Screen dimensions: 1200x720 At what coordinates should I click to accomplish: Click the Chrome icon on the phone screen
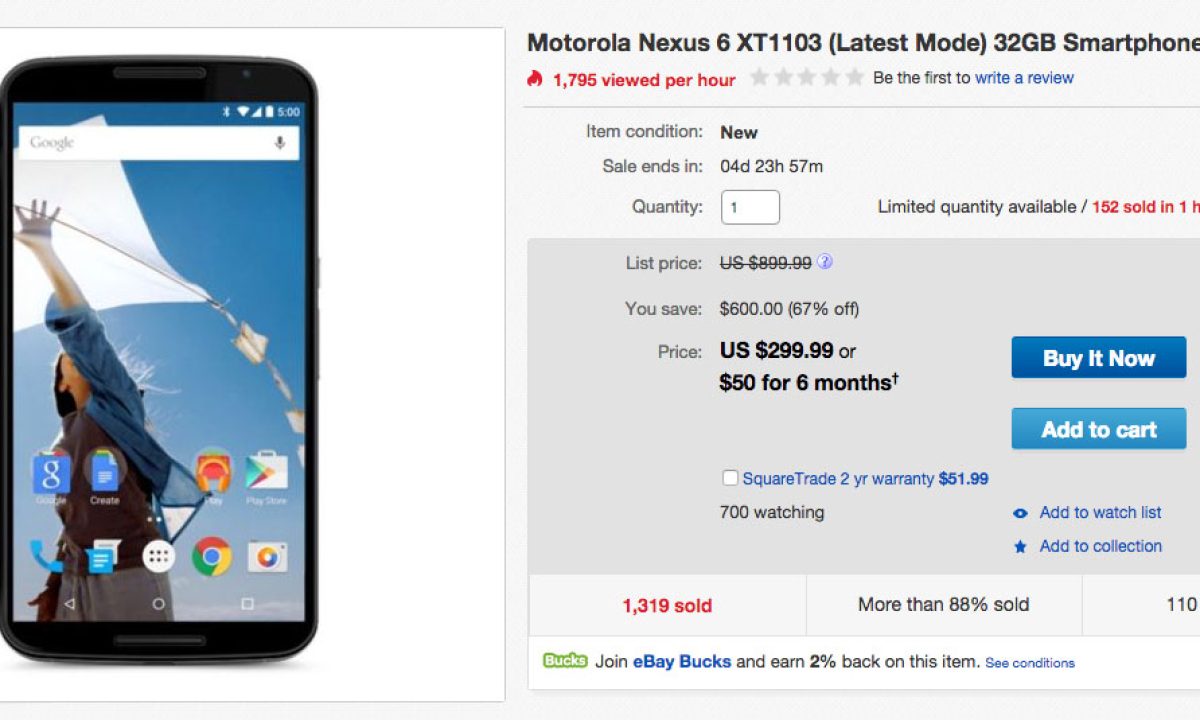coord(212,556)
